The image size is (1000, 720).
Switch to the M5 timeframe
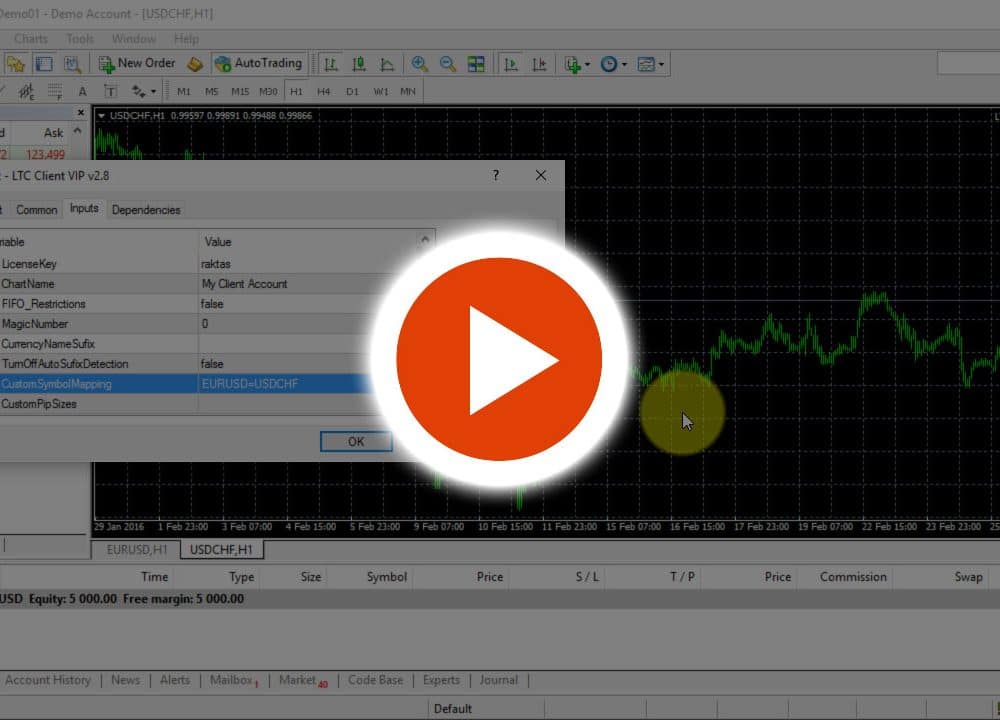(x=212, y=91)
